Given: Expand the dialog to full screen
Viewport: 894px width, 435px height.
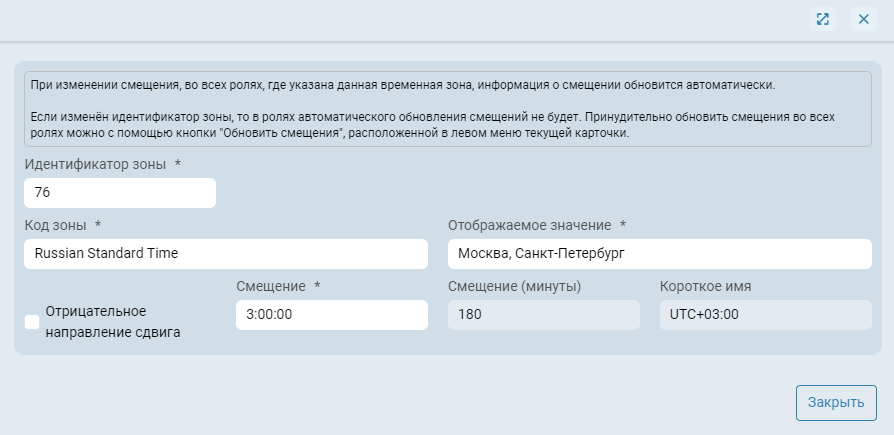Looking at the screenshot, I should (x=822, y=19).
